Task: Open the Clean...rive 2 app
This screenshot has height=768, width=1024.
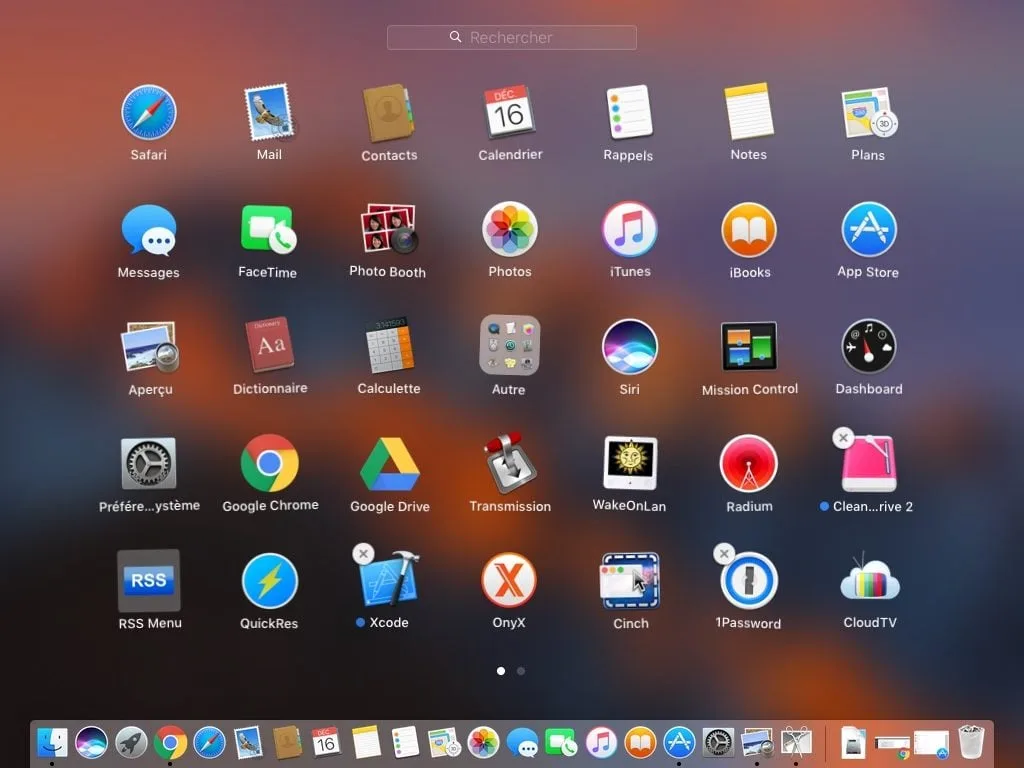Action: coord(869,464)
